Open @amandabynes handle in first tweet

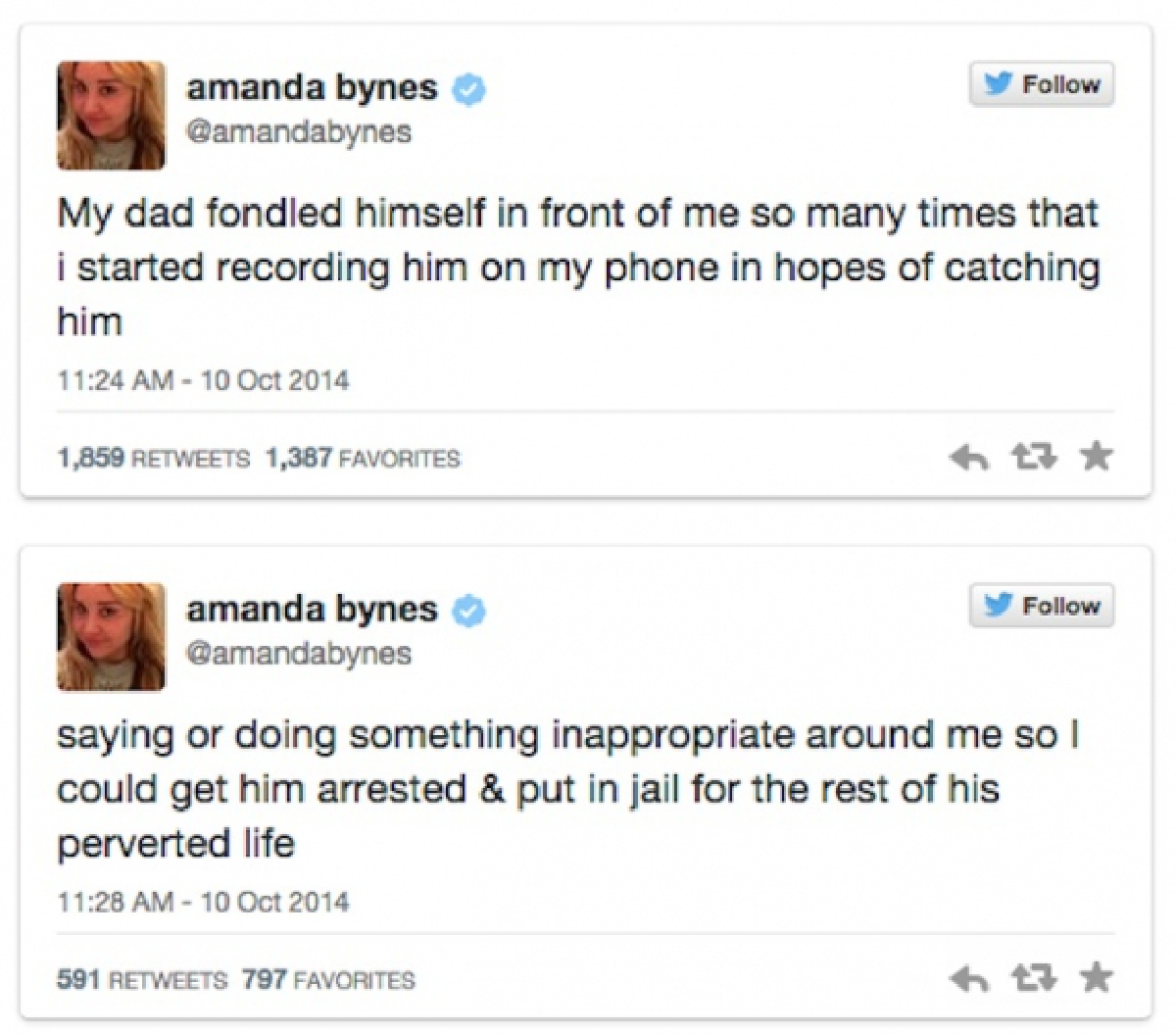tap(298, 132)
